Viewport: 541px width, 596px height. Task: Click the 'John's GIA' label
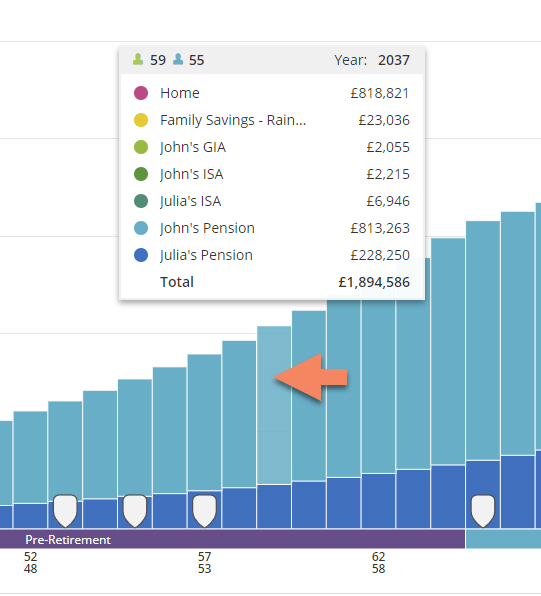click(x=193, y=147)
